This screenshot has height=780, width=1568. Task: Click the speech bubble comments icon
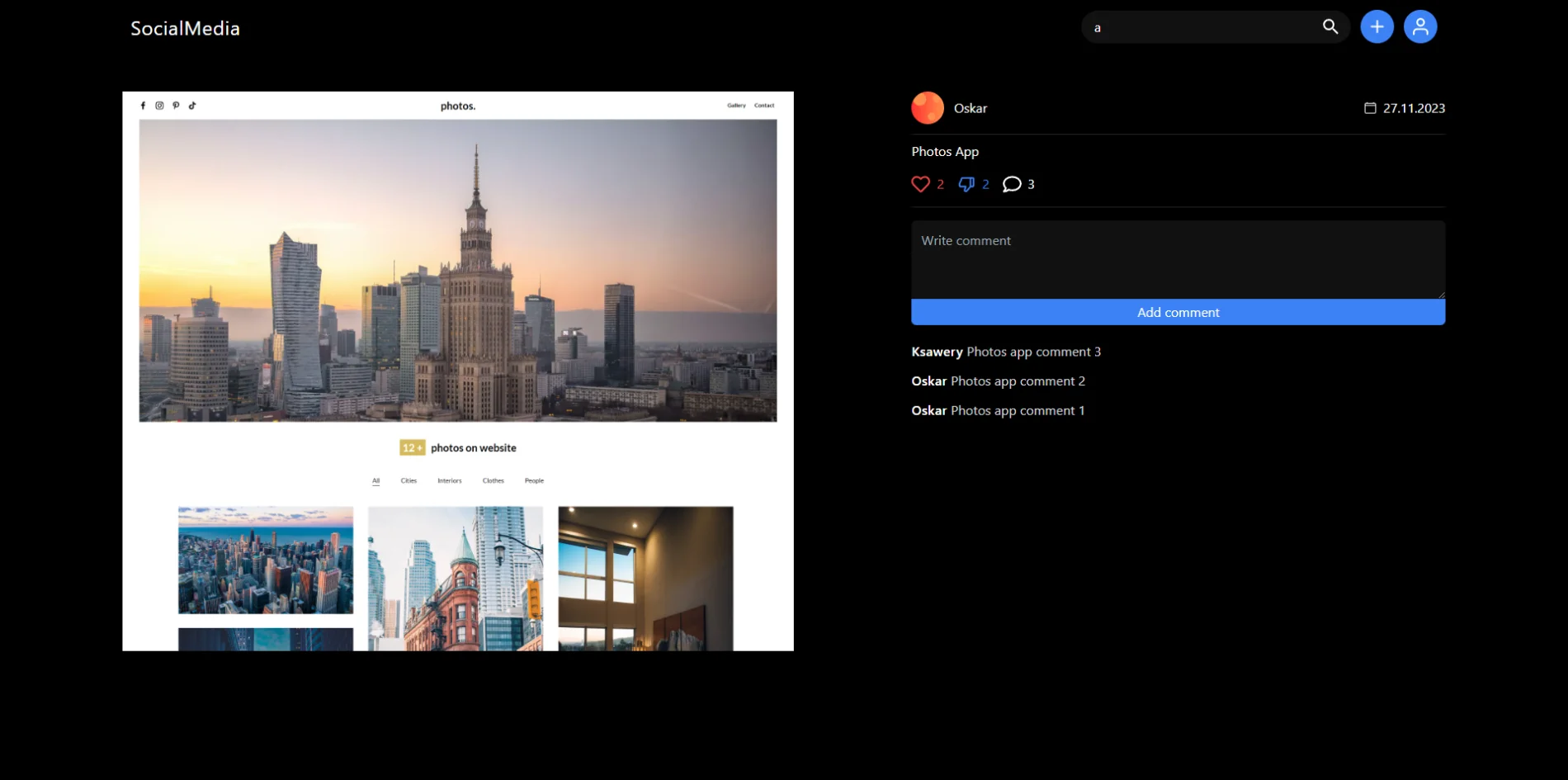1012,184
